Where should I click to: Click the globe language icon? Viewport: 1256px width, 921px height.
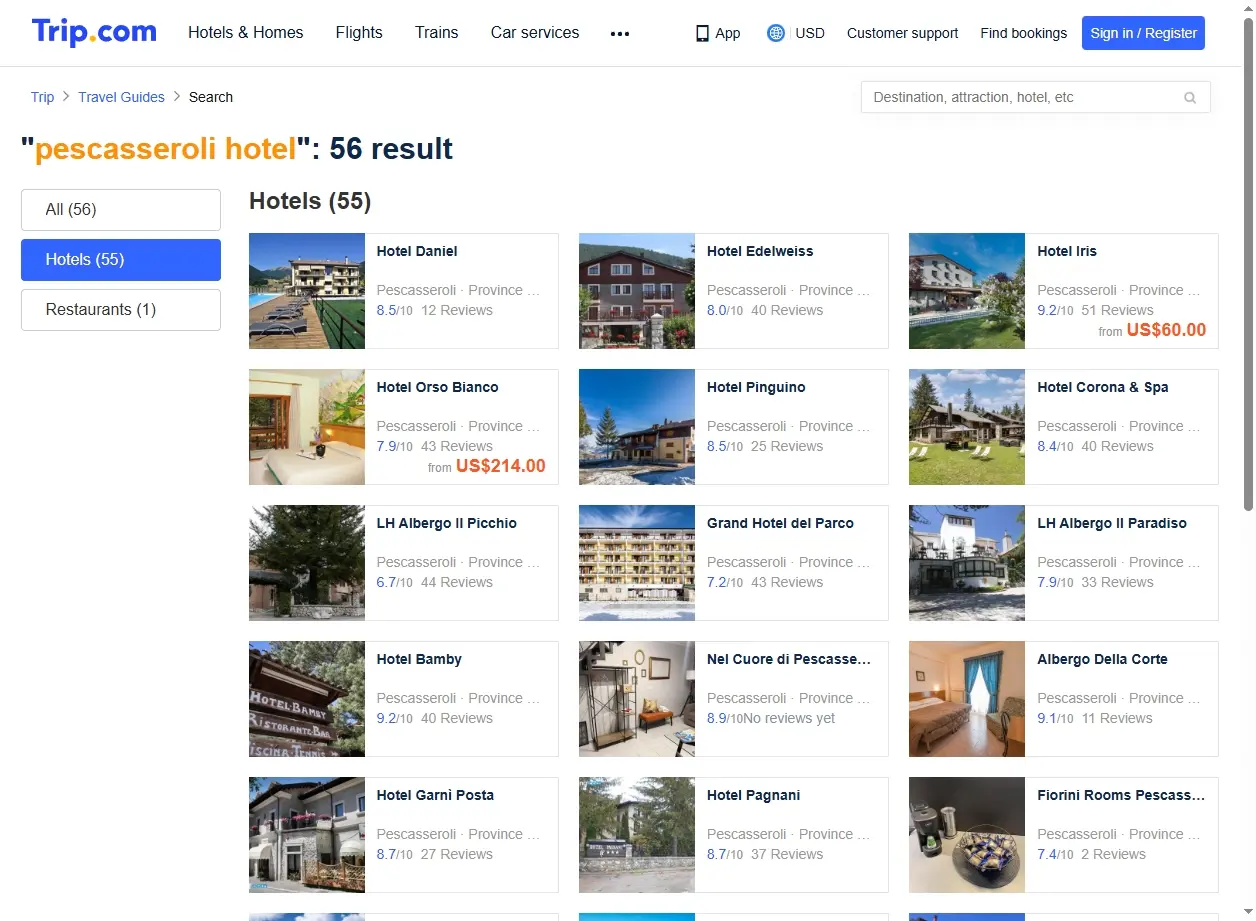click(775, 33)
